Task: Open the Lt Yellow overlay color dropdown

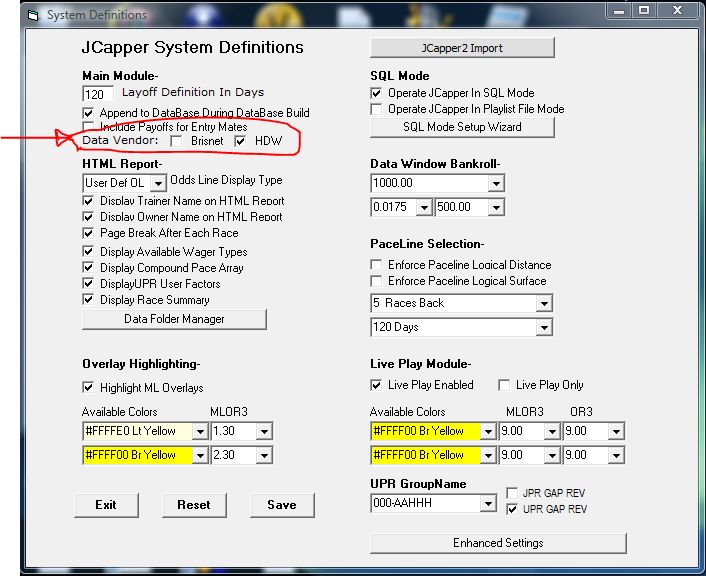Action: coord(200,431)
